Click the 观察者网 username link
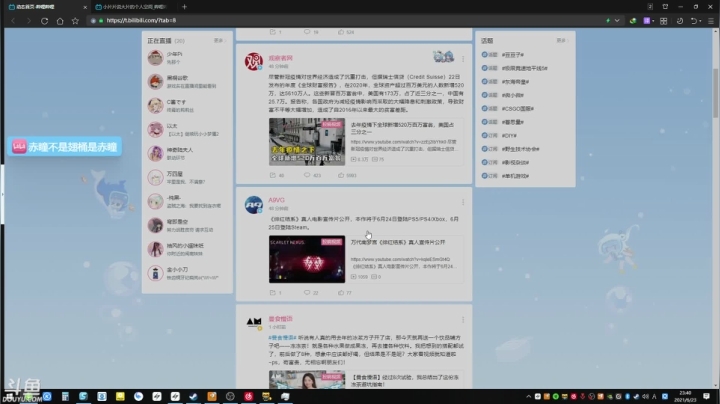Viewport: 720px width, 404px height. pyautogui.click(x=280, y=58)
